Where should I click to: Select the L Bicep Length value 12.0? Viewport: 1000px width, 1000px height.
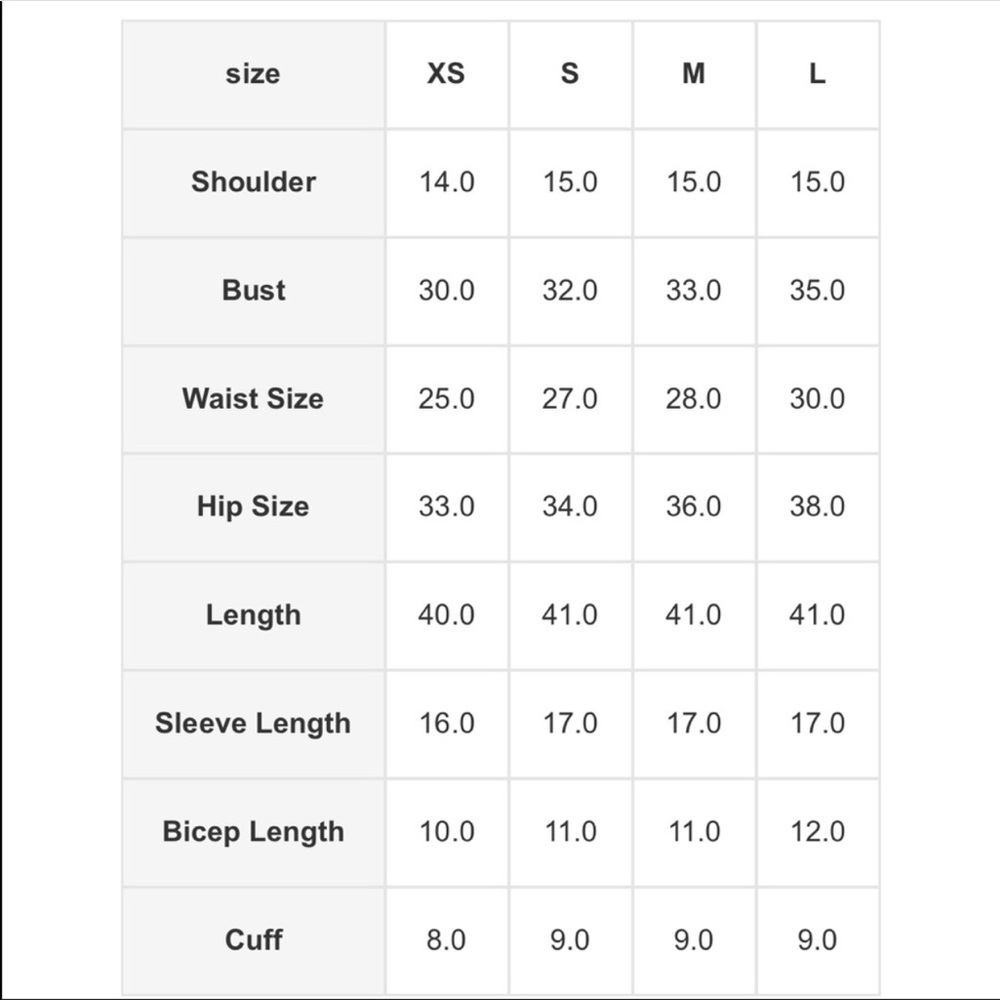pos(817,832)
